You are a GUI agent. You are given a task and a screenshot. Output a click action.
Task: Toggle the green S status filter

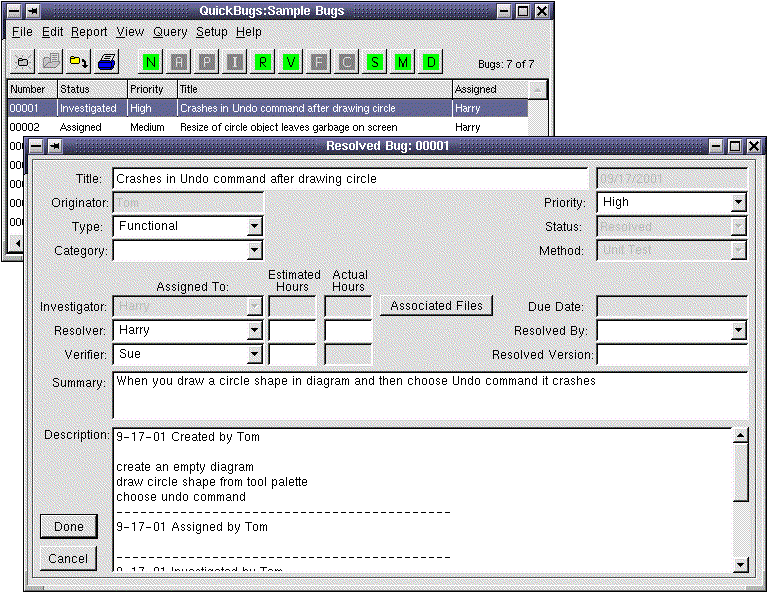click(x=375, y=62)
